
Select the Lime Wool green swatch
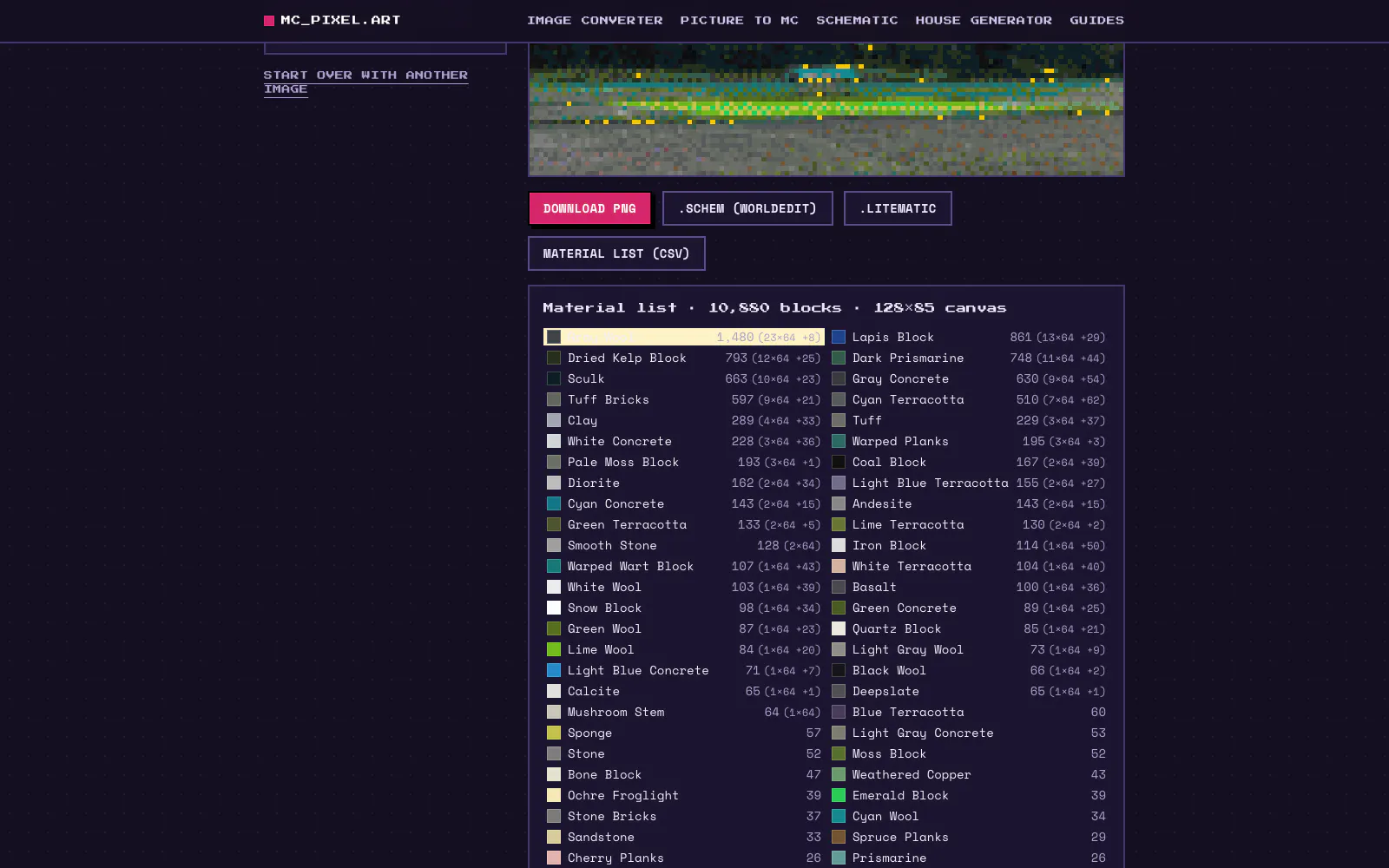click(554, 649)
